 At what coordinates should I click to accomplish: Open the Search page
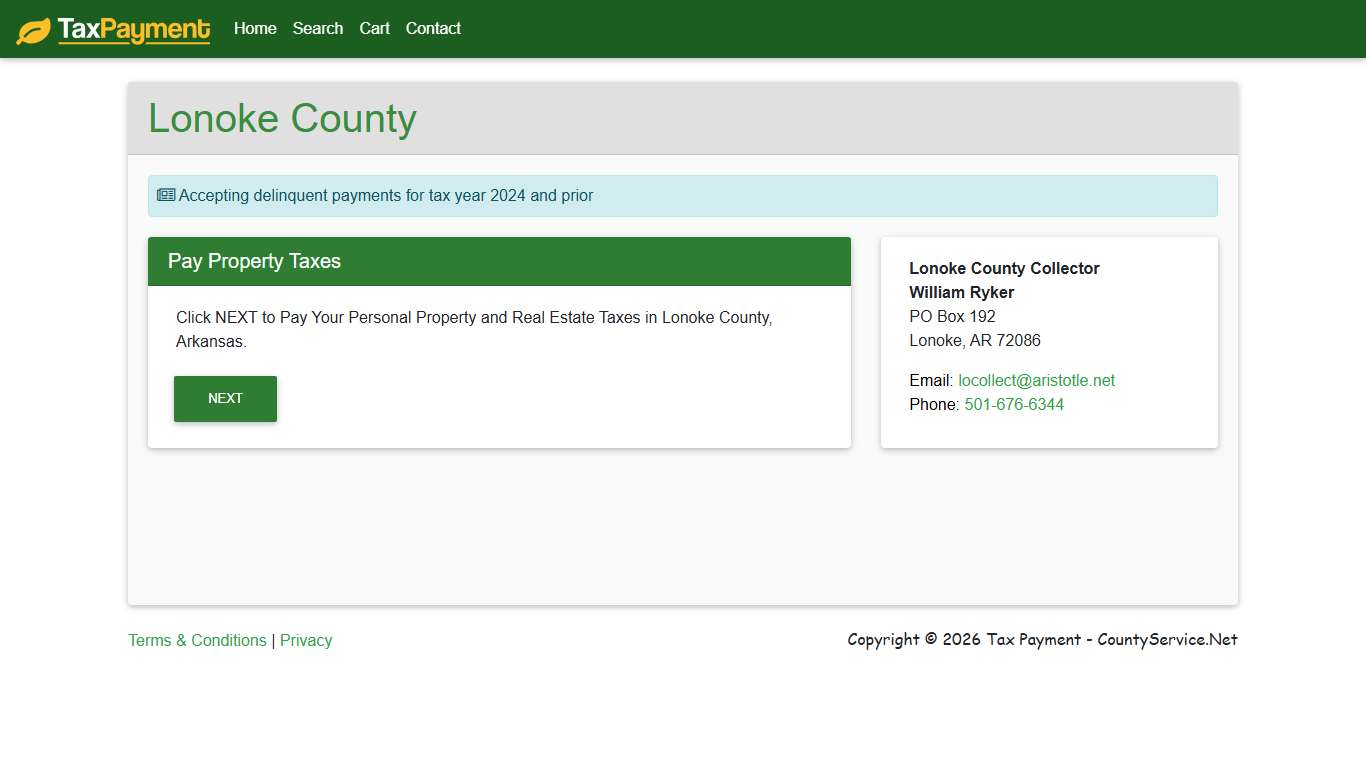[317, 29]
